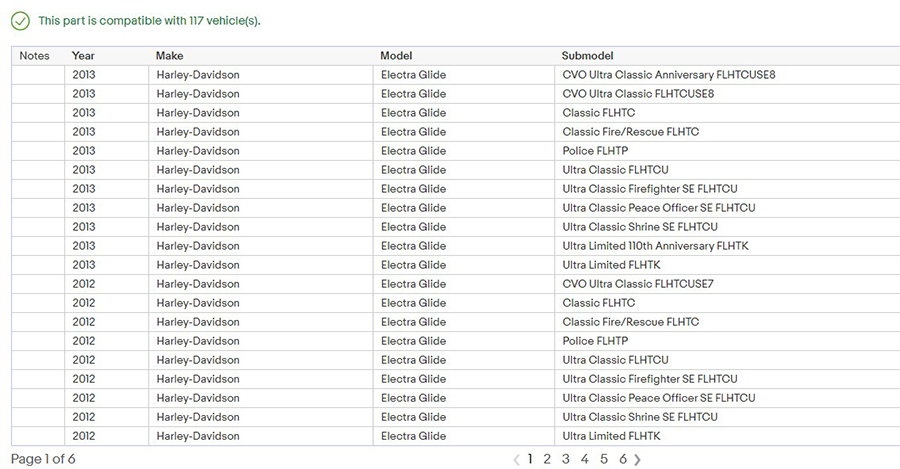Click the Submodel column header
Screen dimensions: 900x469
tap(587, 56)
